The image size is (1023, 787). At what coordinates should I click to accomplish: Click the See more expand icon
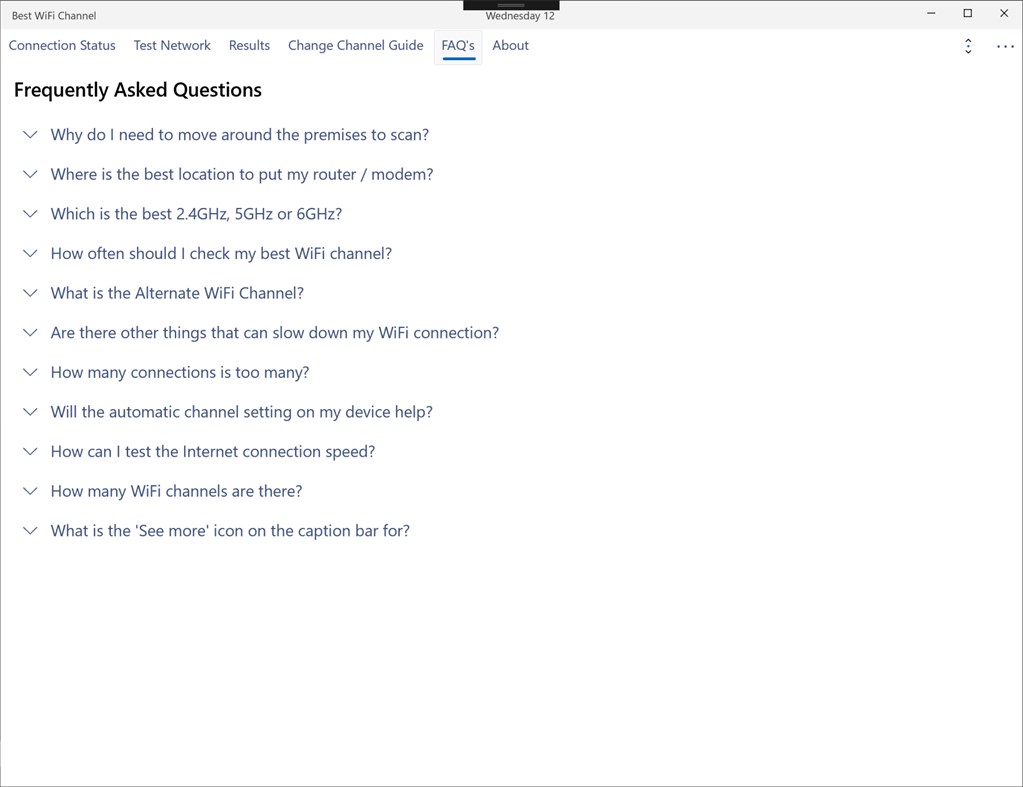click(968, 46)
